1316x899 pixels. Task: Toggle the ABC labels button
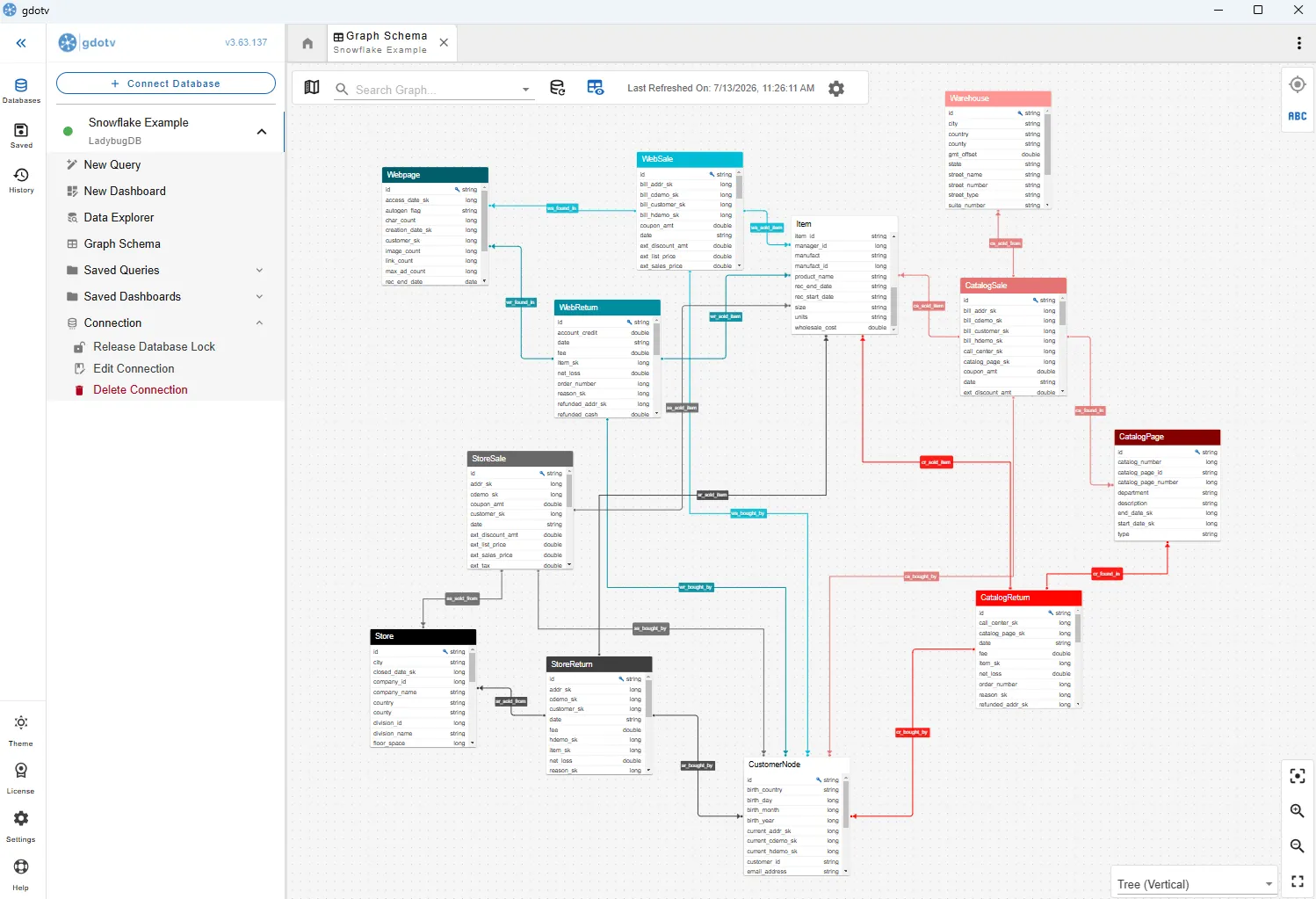1298,116
